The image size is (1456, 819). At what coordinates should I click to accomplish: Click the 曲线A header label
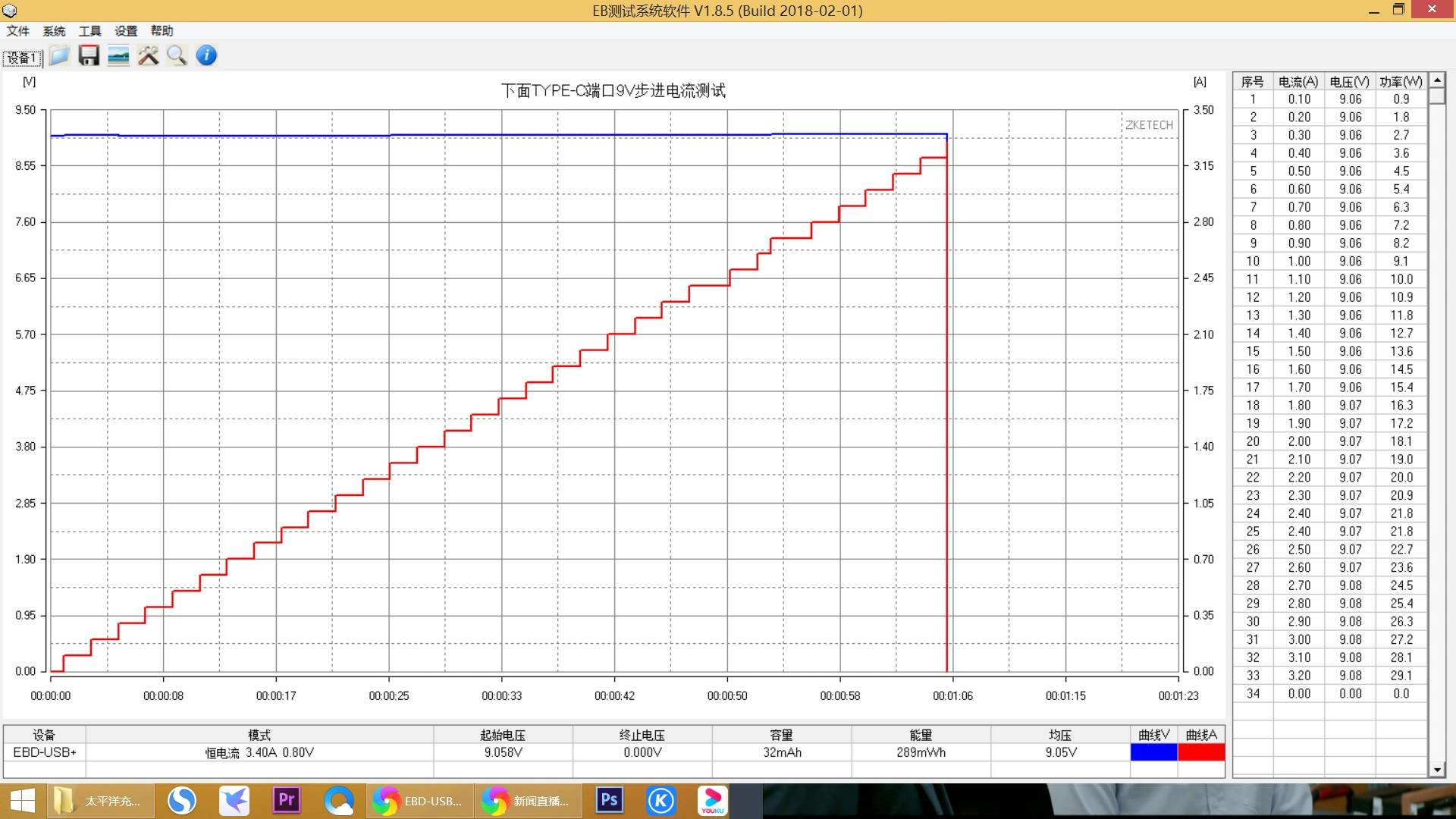pyautogui.click(x=1201, y=735)
